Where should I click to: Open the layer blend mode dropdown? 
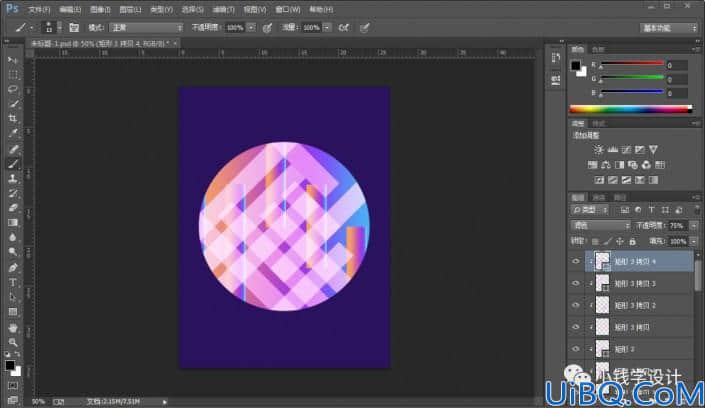click(600, 225)
